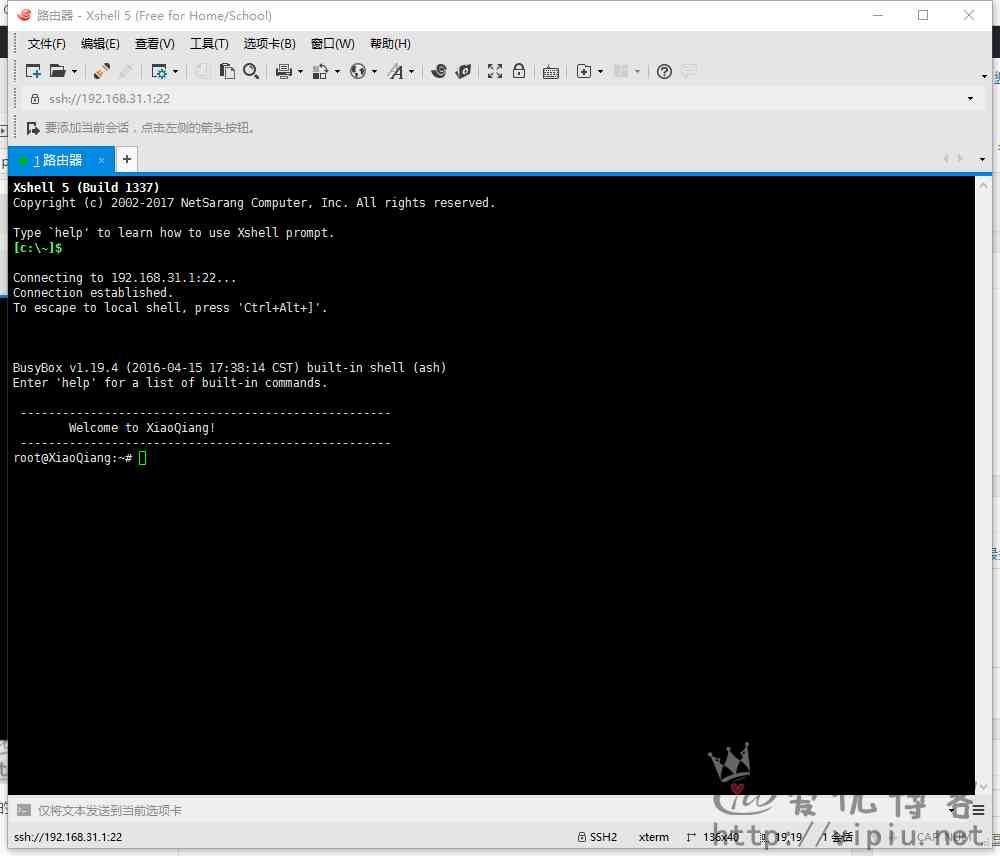Open the 编辑(E) menu
Viewport: 1000px width, 856px height.
[100, 43]
